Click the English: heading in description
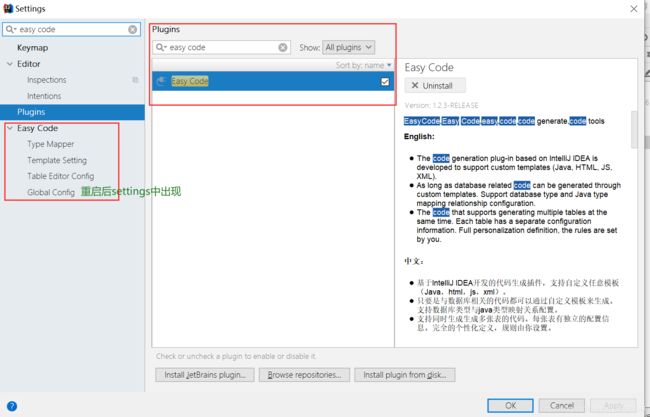Image resolution: width=650 pixels, height=417 pixels. (x=419, y=136)
